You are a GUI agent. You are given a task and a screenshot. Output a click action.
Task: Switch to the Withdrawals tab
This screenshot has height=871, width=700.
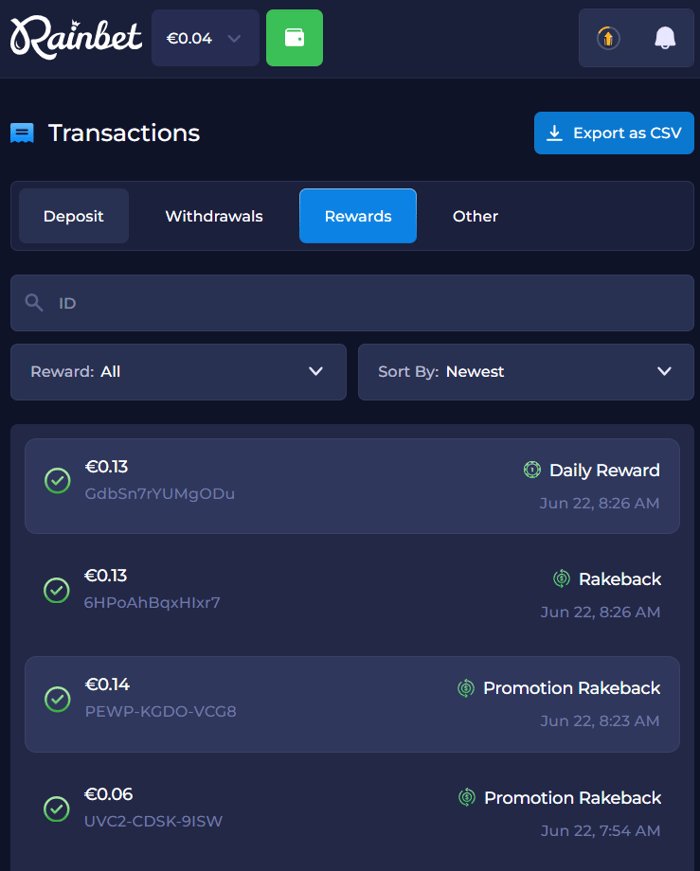[x=214, y=216]
